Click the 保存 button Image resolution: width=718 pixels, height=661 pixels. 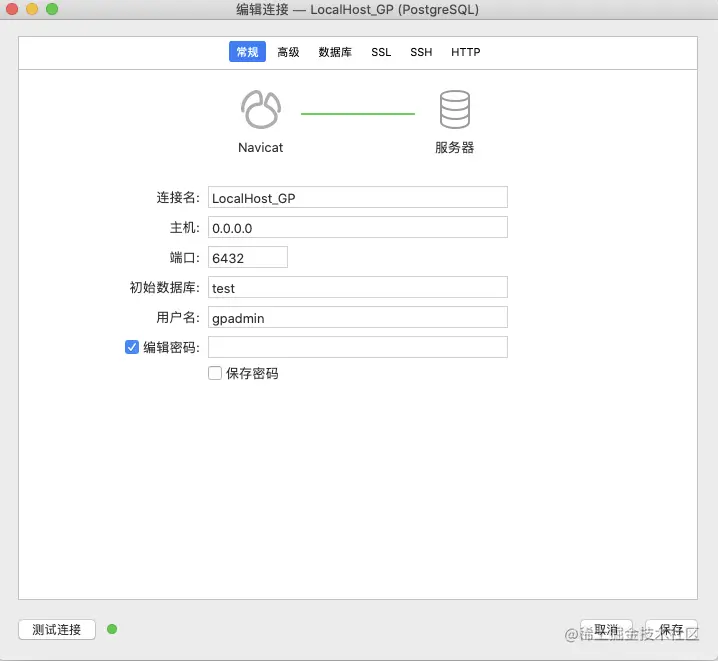tap(671, 629)
